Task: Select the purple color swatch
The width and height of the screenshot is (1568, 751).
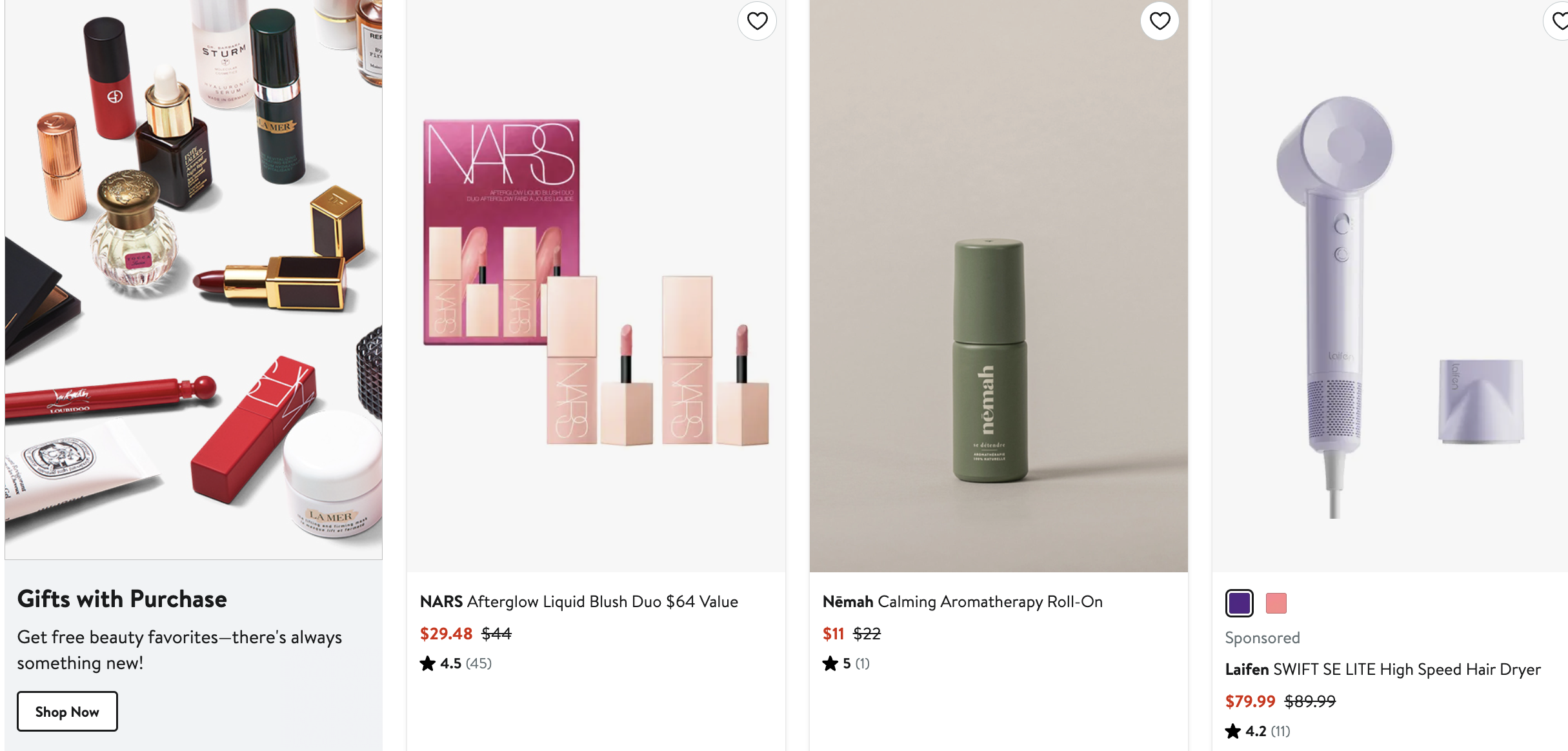Action: coord(1239,603)
